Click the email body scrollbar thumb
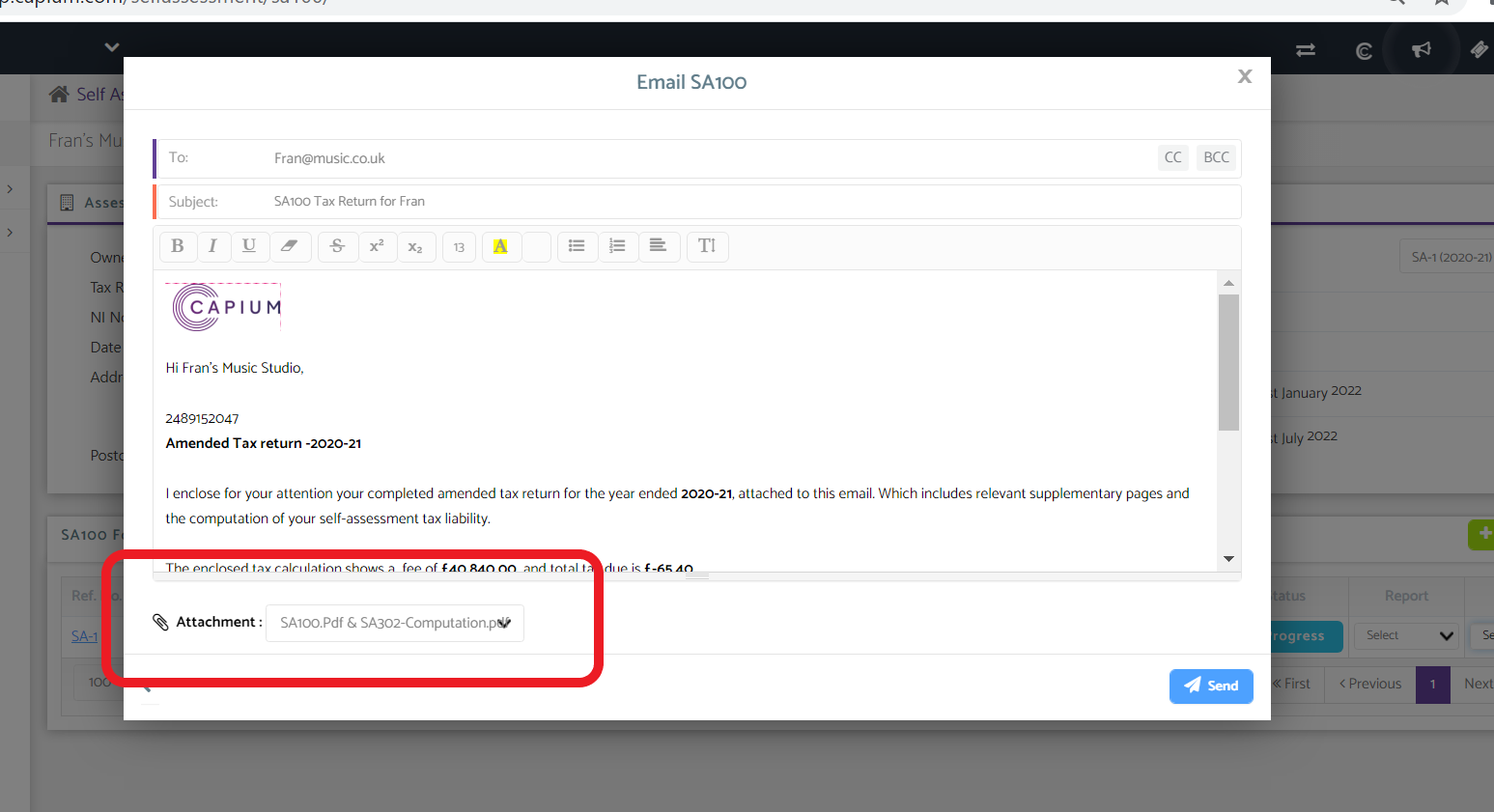The height and width of the screenshot is (812, 1494). pos(1228,362)
